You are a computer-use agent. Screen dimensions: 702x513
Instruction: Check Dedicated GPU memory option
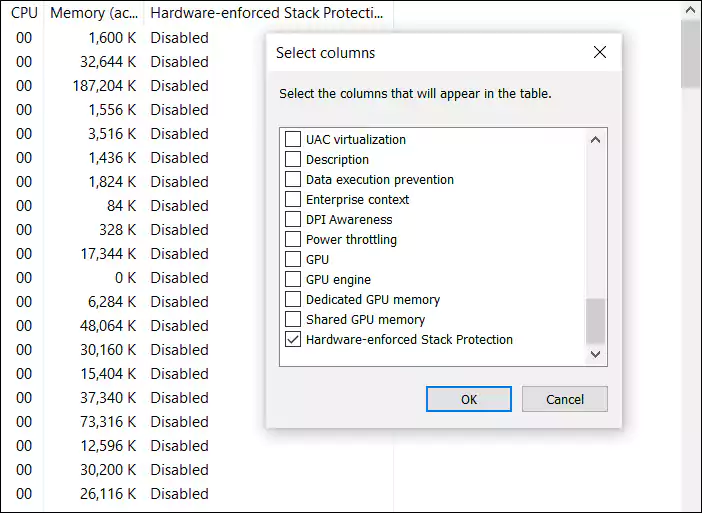click(293, 299)
